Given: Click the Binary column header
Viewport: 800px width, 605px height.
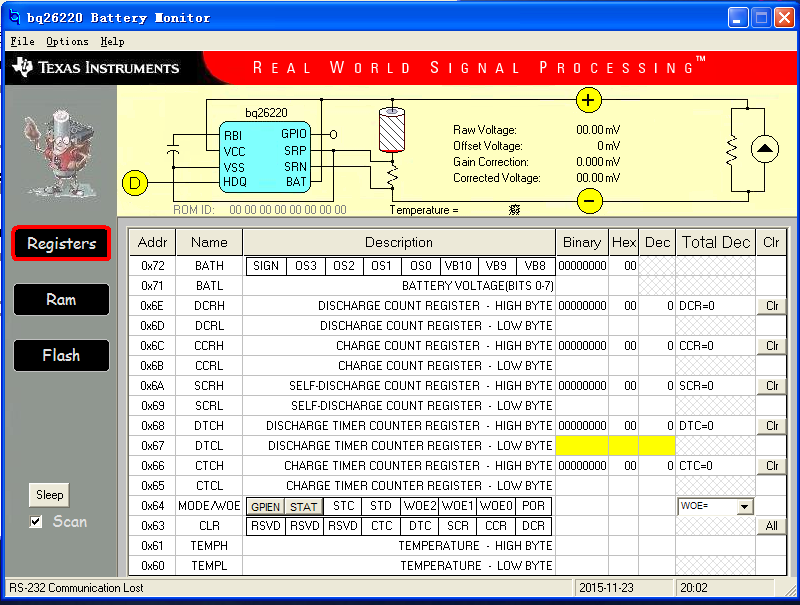Looking at the screenshot, I should (582, 242).
